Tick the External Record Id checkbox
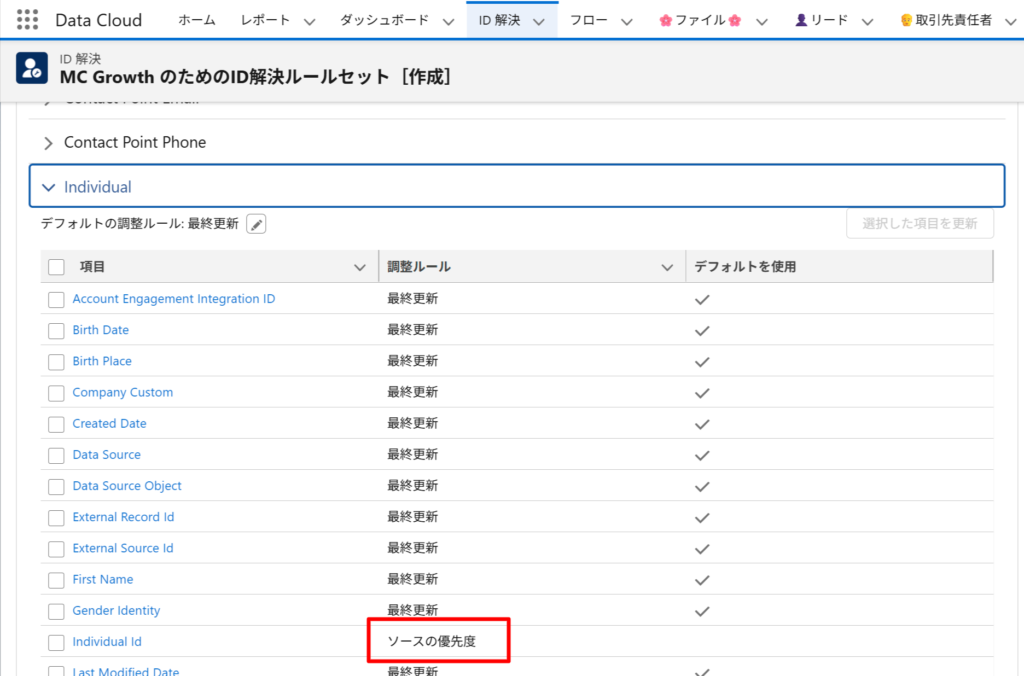This screenshot has width=1024, height=676. pyautogui.click(x=56, y=518)
